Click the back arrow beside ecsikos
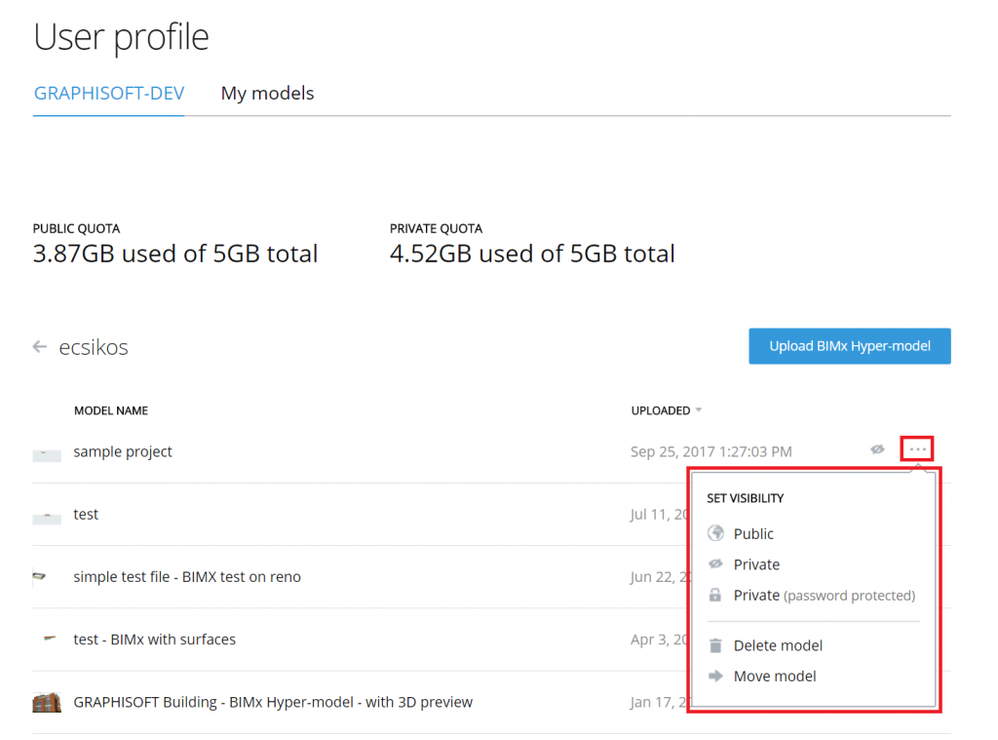 click(x=40, y=347)
